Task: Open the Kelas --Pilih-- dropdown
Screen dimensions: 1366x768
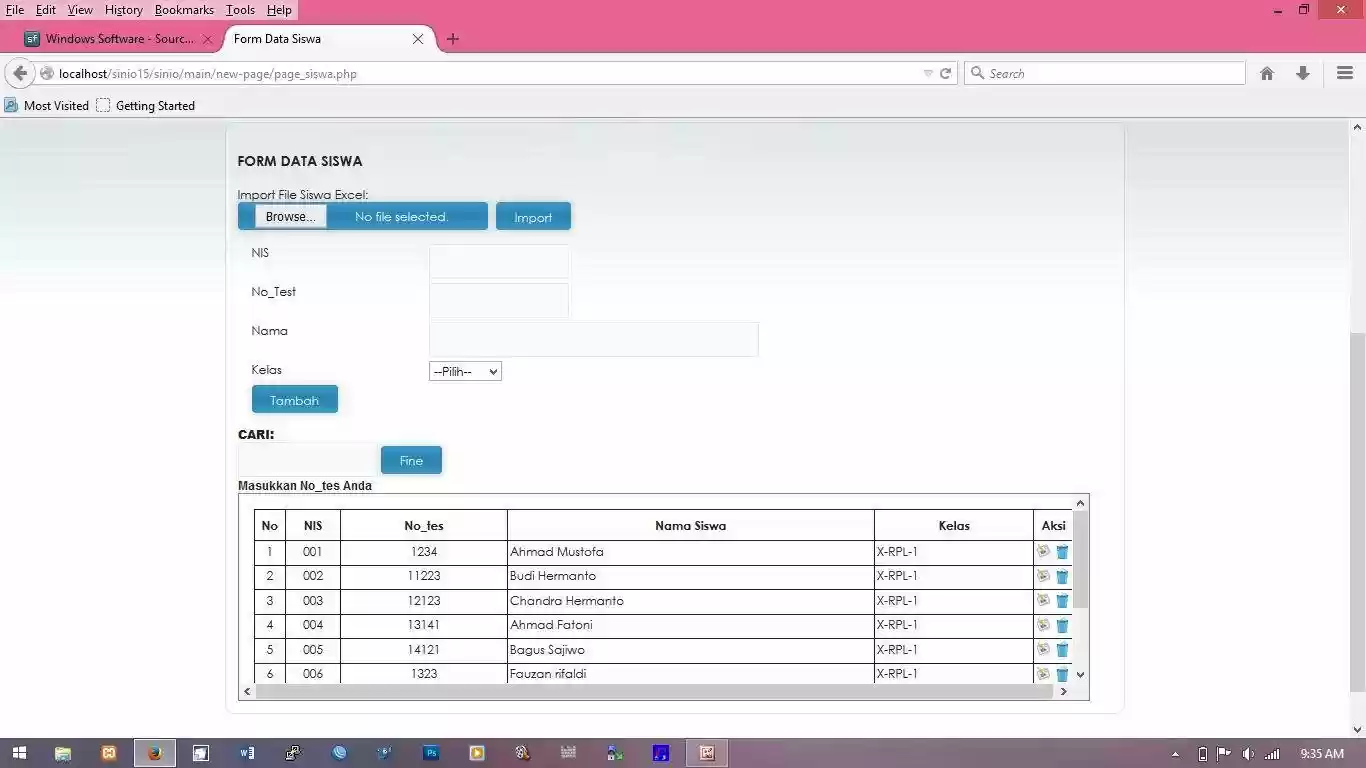Action: [x=464, y=371]
